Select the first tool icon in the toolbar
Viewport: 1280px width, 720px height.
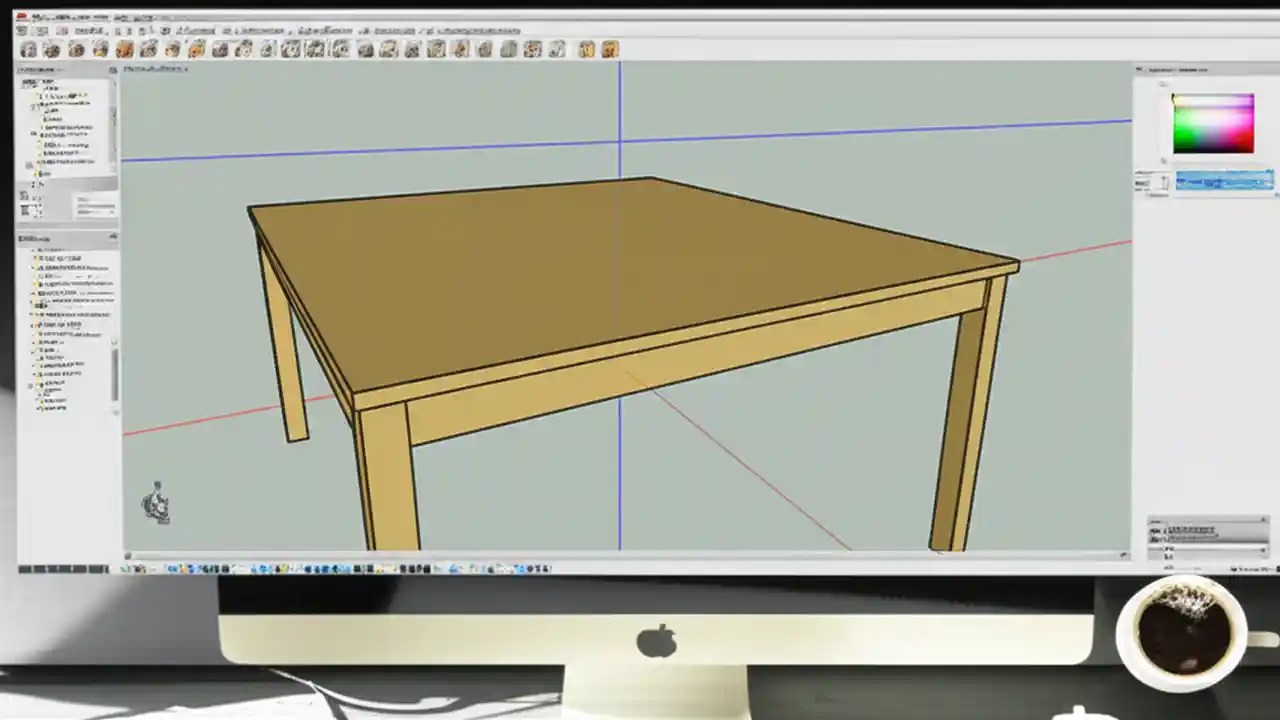(x=29, y=50)
